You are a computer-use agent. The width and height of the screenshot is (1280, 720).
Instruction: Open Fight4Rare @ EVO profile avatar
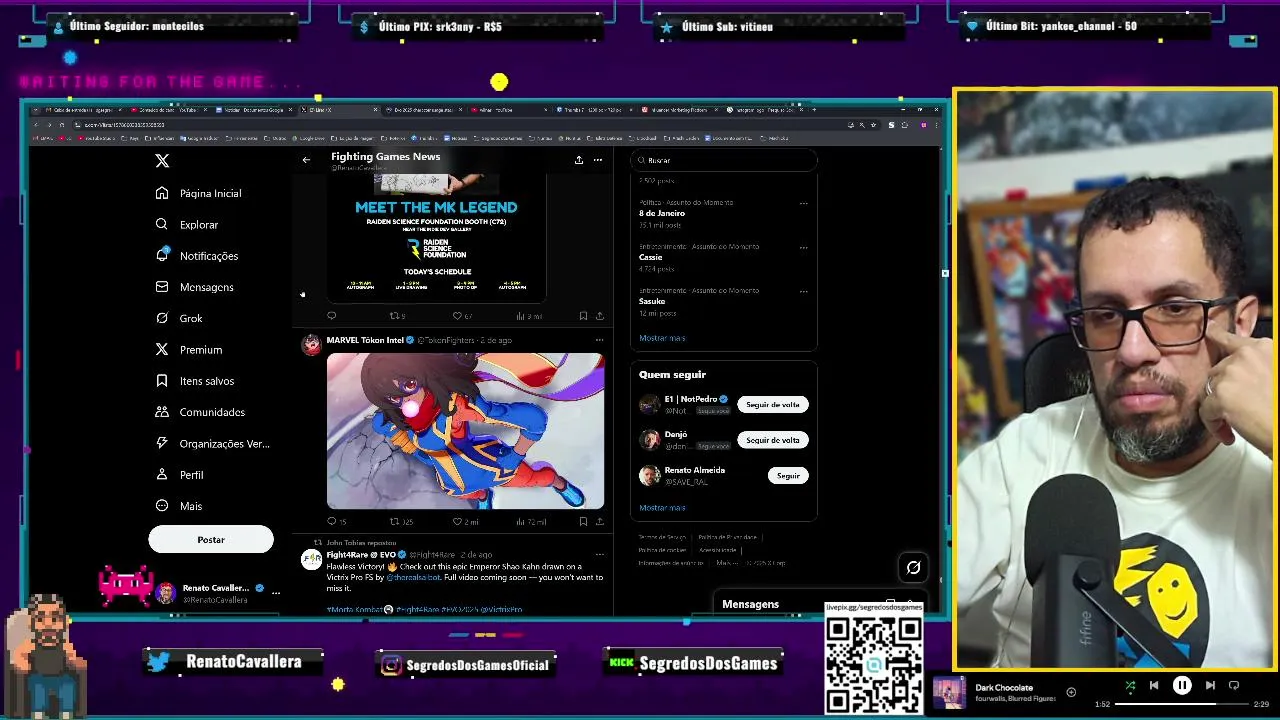click(x=311, y=559)
